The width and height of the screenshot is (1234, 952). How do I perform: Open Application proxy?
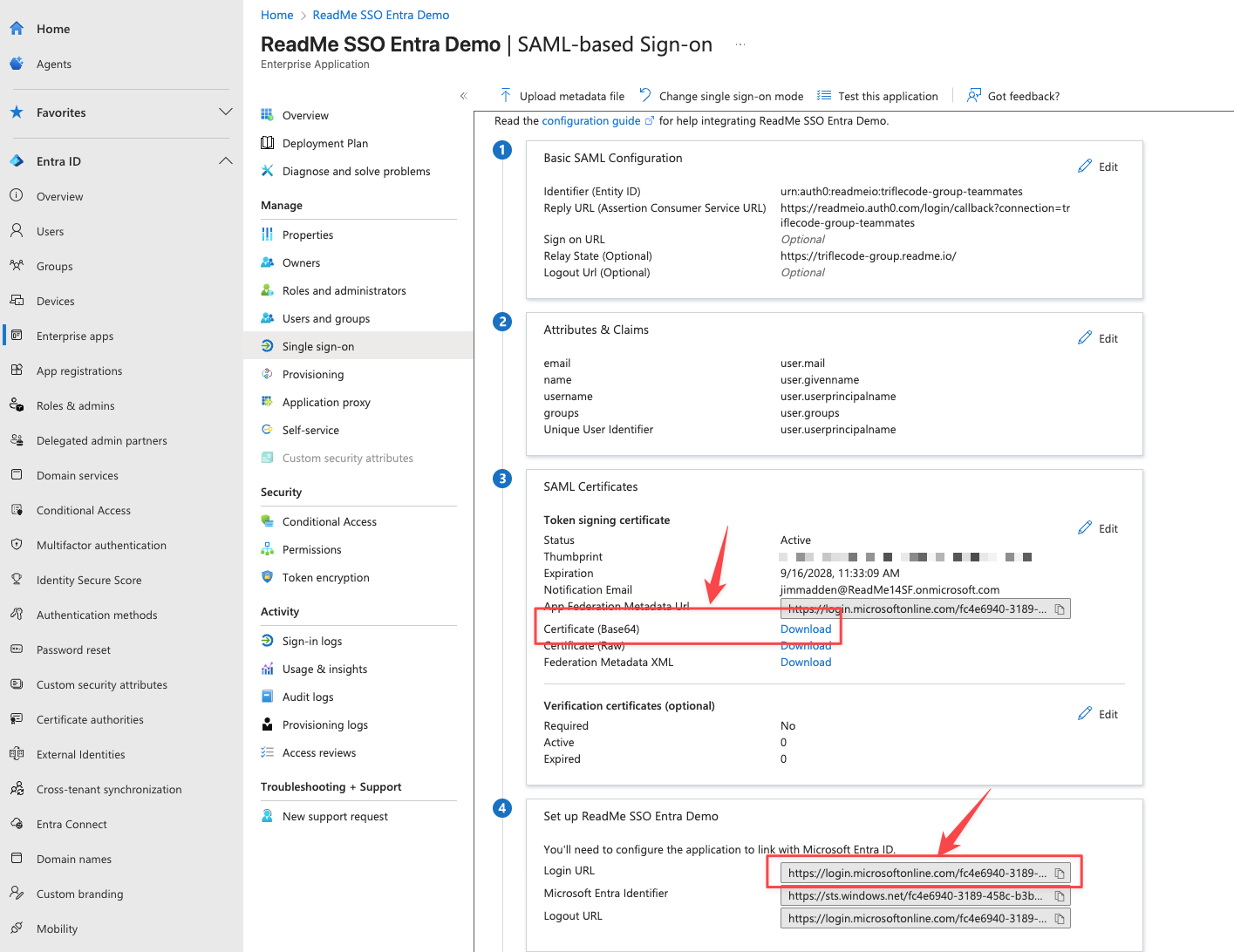(326, 402)
